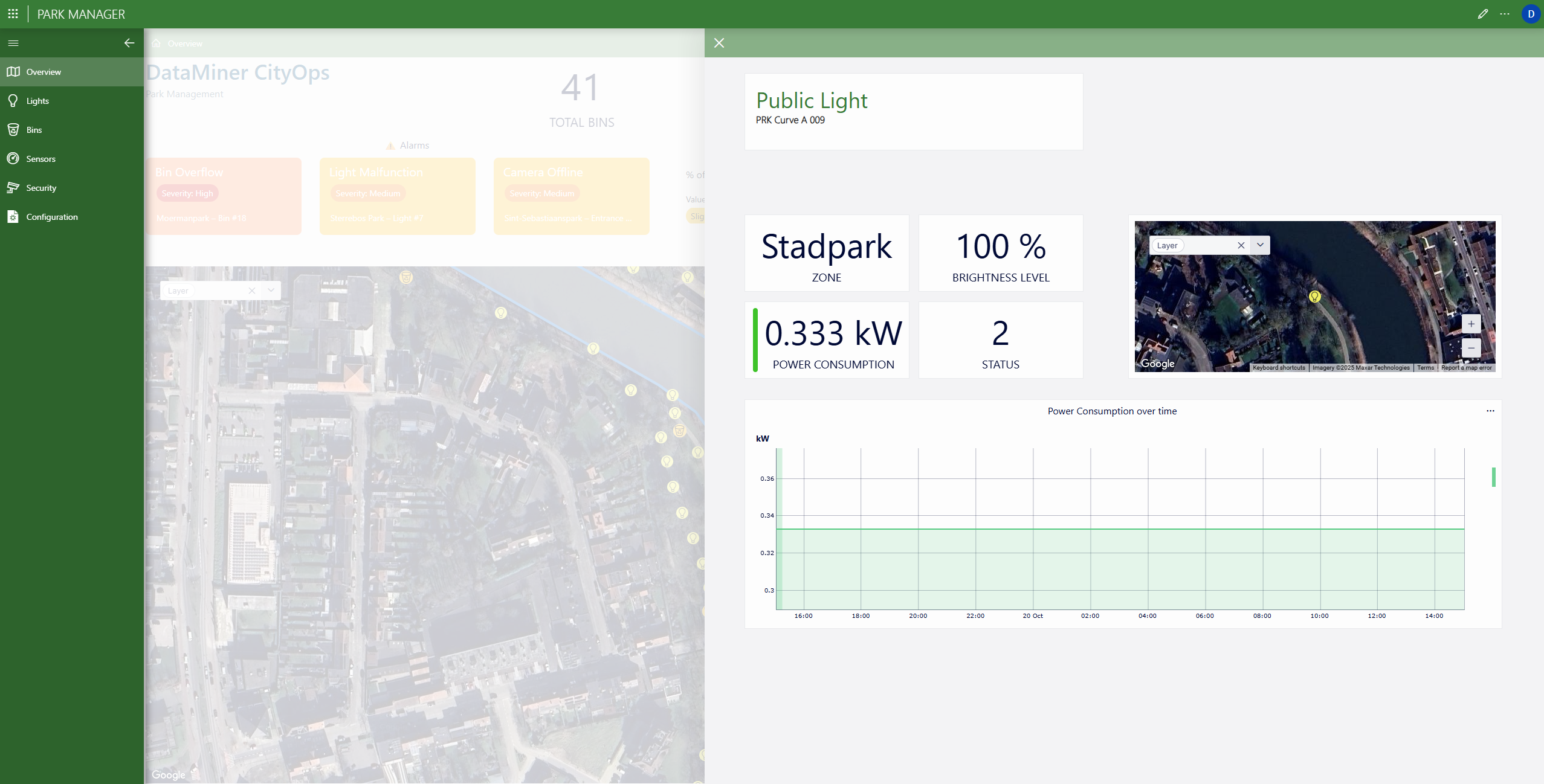Collapse sidebar with the back arrow
Viewport: 1544px width, 784px height.
click(x=129, y=43)
